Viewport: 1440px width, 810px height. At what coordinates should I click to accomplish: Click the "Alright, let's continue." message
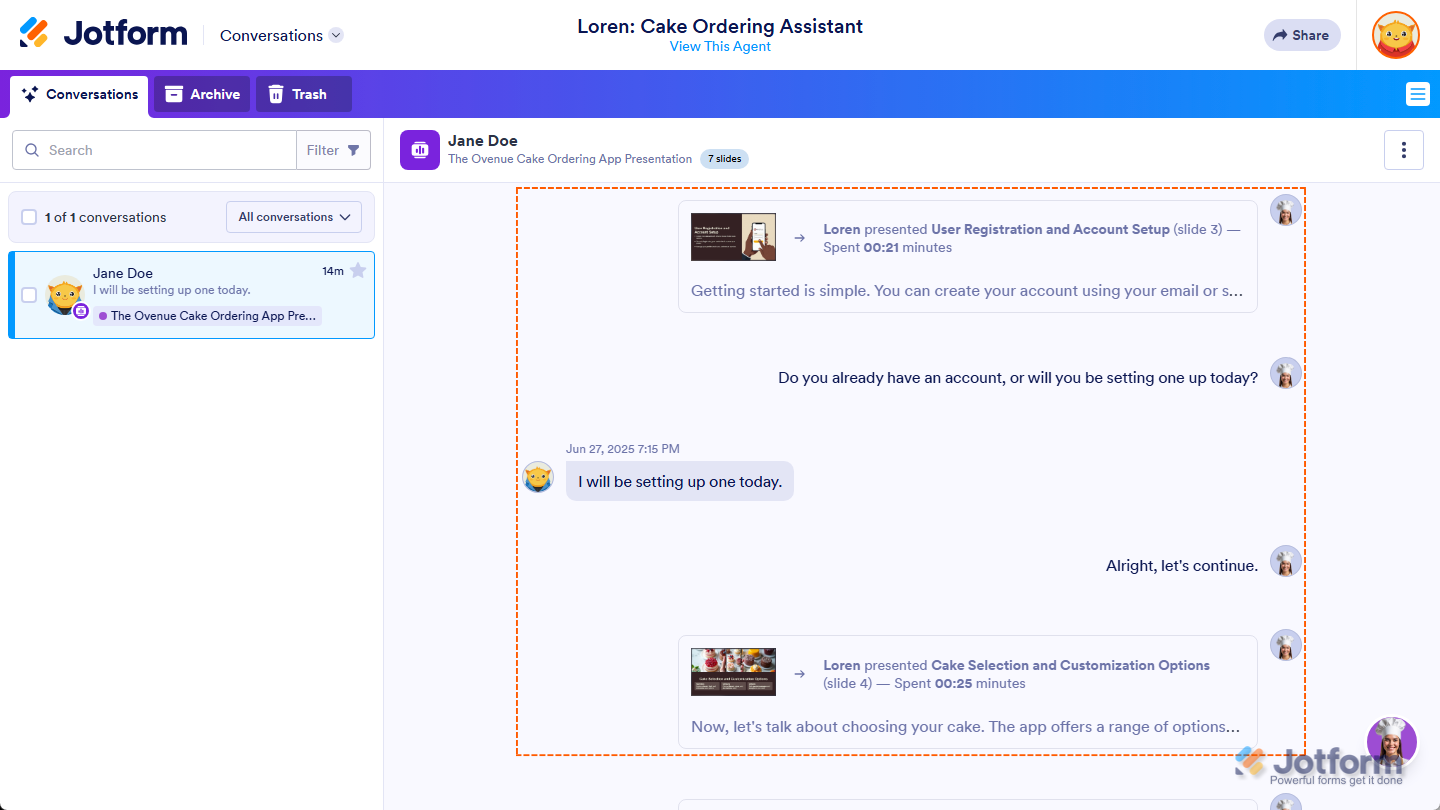tap(1182, 566)
